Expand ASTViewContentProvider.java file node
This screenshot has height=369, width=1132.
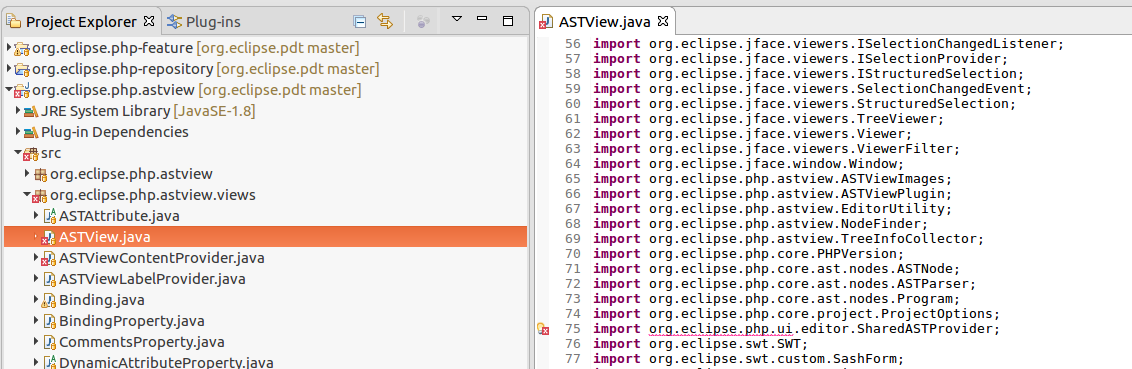[36, 258]
